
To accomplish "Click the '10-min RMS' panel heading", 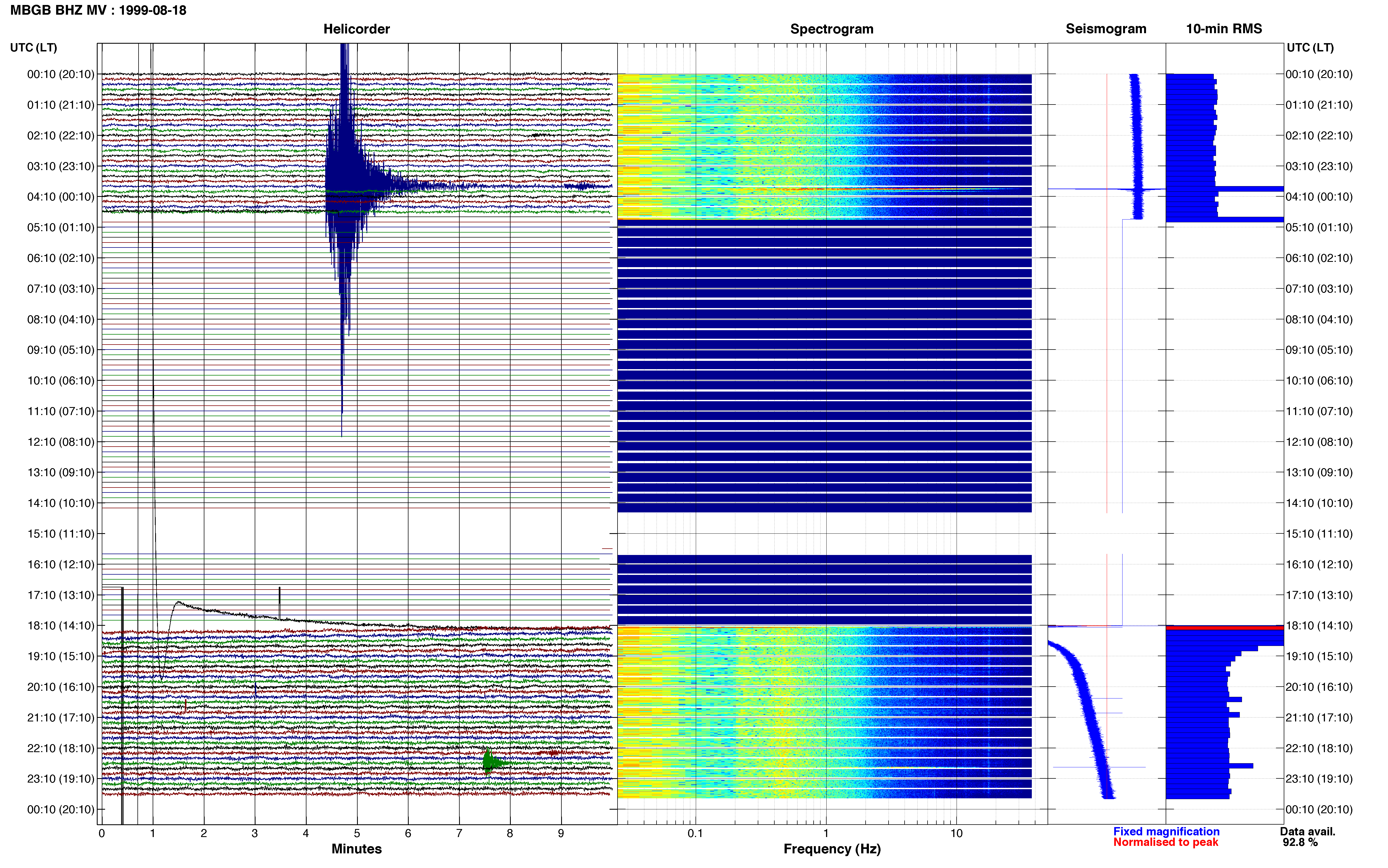I will pos(1224,29).
